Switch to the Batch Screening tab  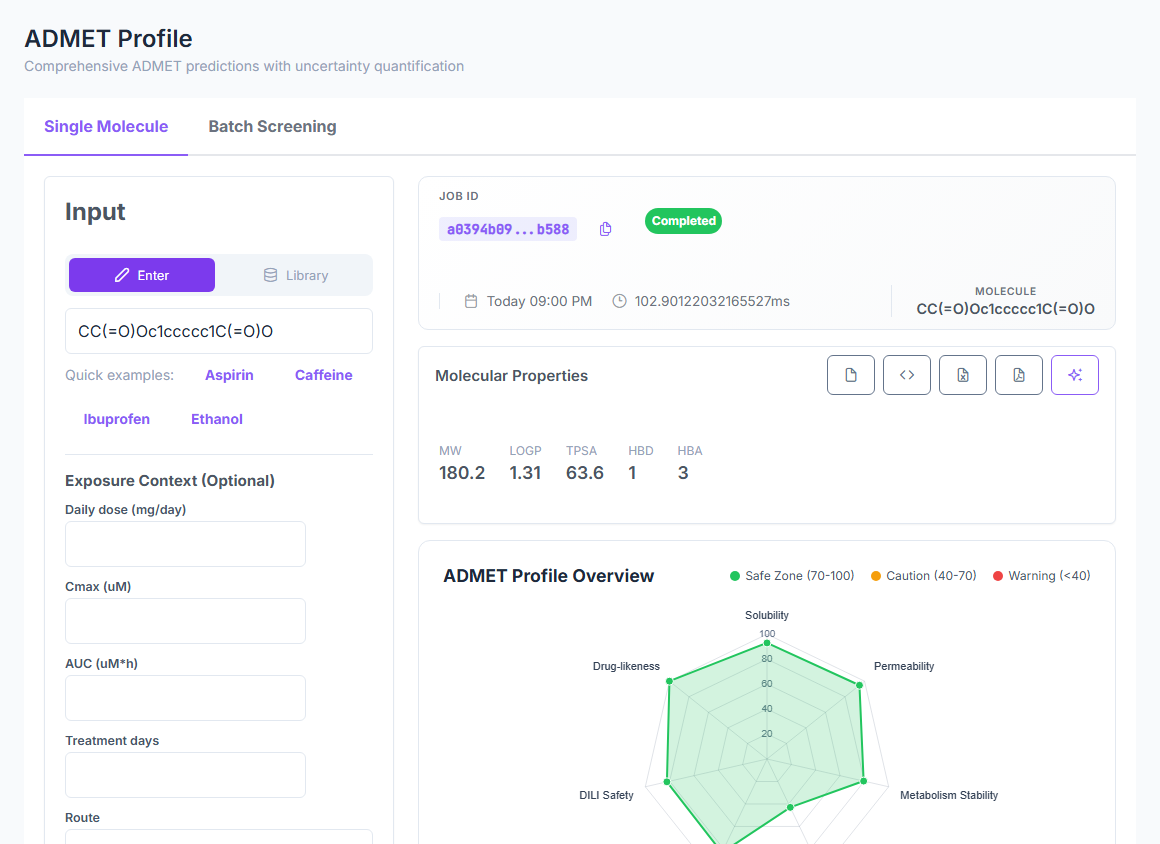click(x=272, y=126)
